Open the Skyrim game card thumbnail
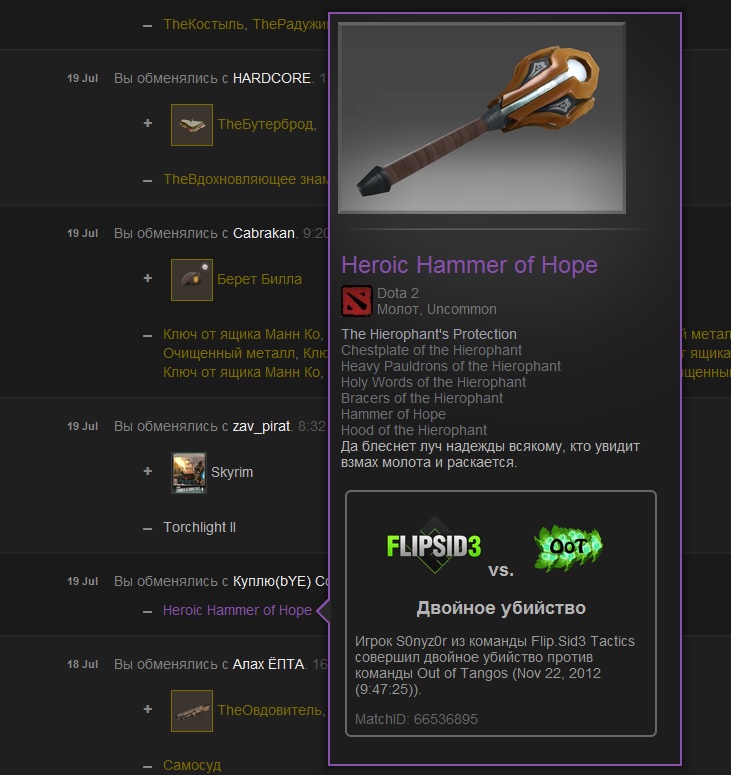Viewport: 731px width, 775px height. pyautogui.click(x=189, y=473)
